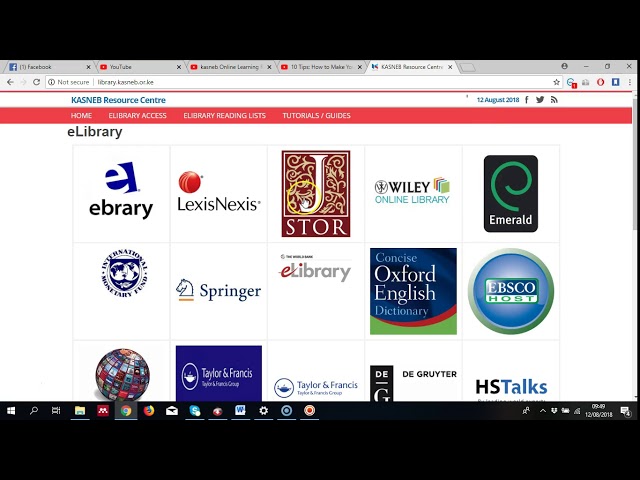Screen dimensions: 640x480
Task: Open the International Monetary Fund logo
Action: [x=124, y=272]
